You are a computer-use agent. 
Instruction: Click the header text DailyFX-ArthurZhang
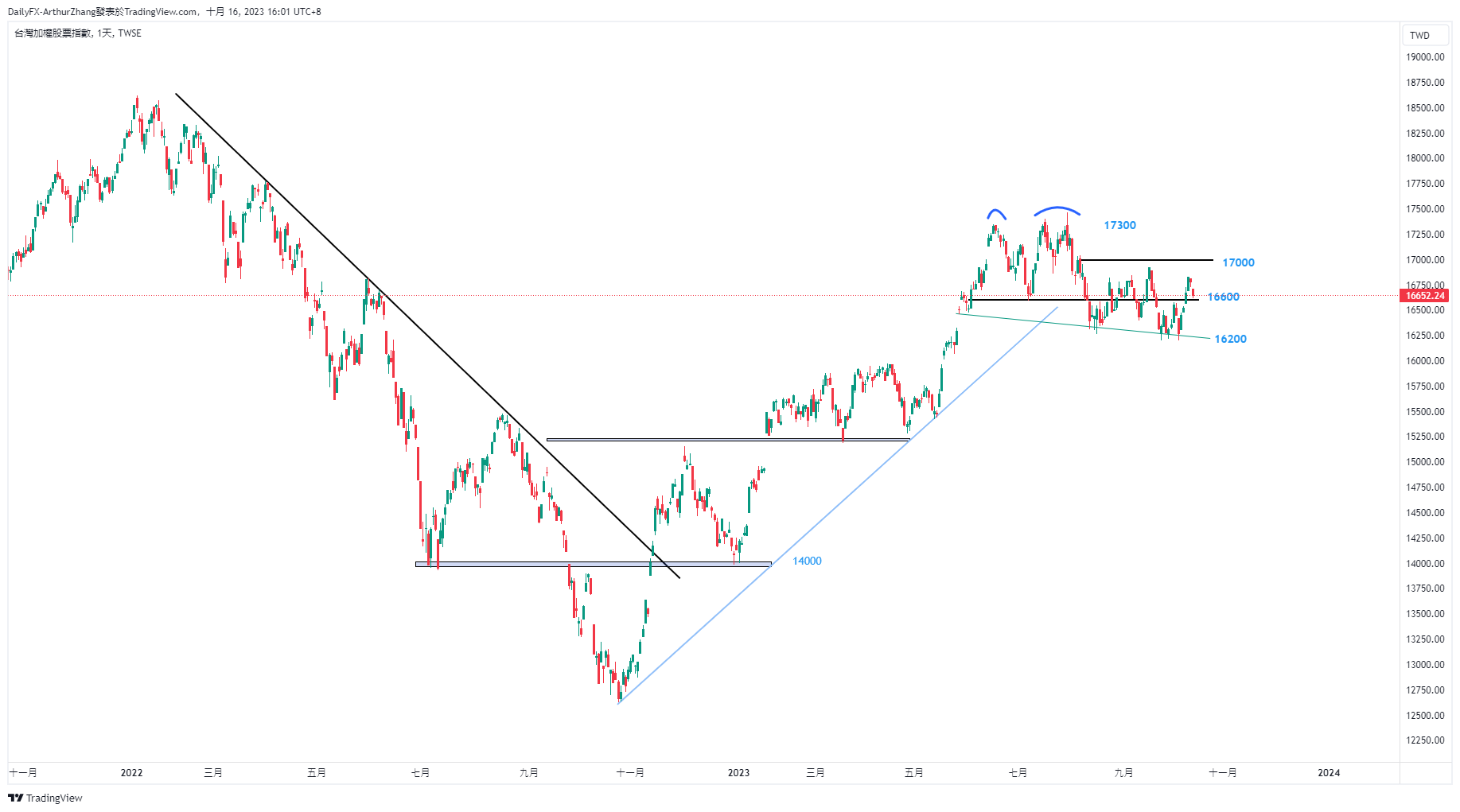click(x=52, y=12)
